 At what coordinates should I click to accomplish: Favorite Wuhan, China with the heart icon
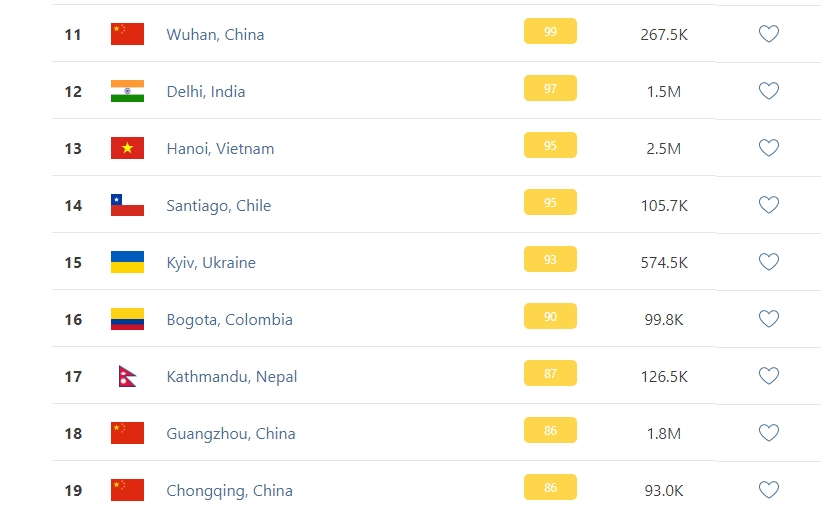[768, 34]
